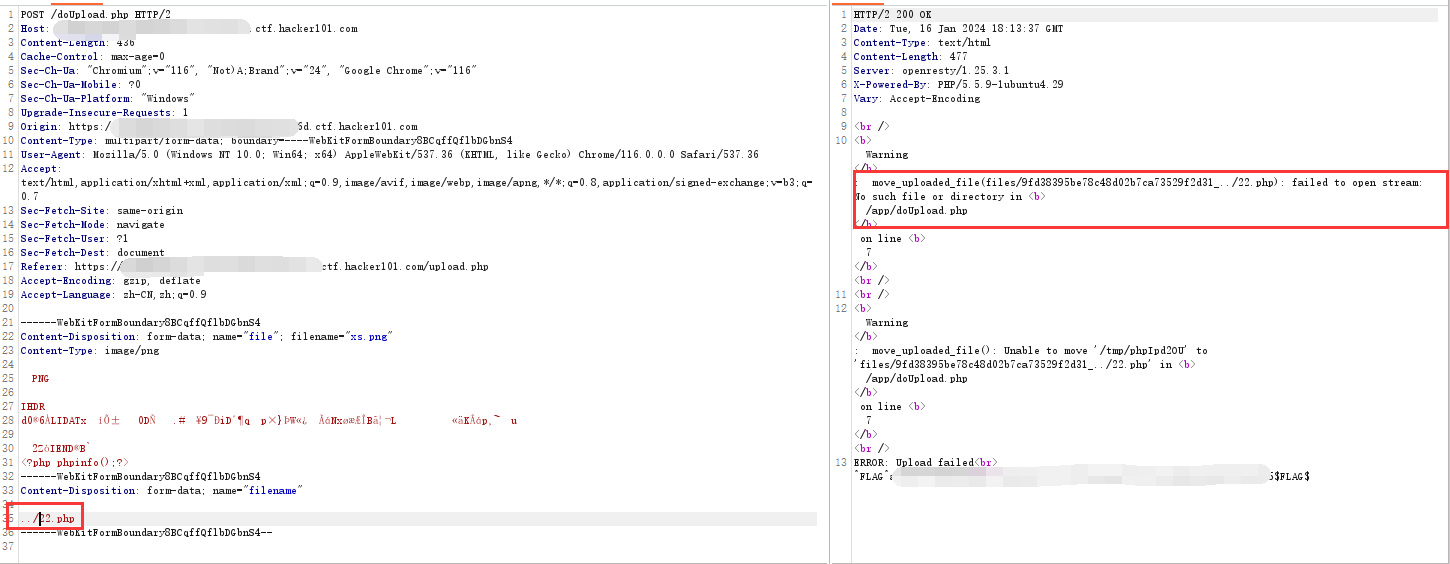The height and width of the screenshot is (564, 1450).
Task: Click the ERROR: Upload failed response line
Action: (925, 463)
